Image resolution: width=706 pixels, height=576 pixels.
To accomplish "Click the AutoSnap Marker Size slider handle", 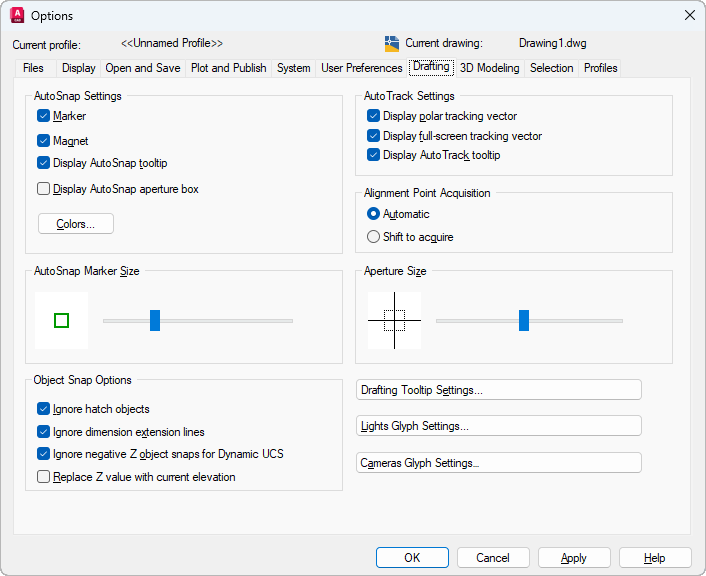I will 155,320.
